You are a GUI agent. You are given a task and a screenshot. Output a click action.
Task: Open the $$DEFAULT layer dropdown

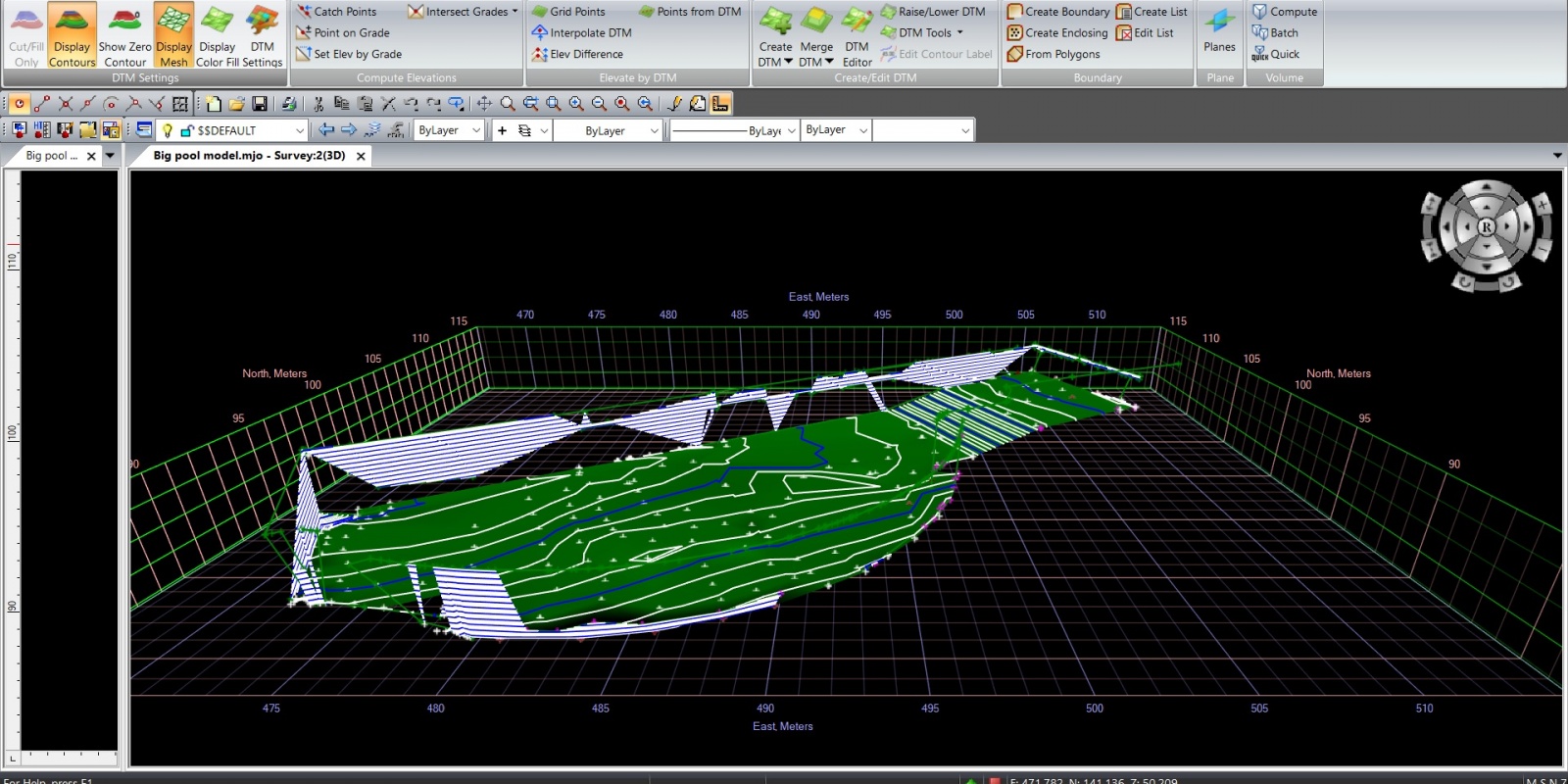pos(300,130)
